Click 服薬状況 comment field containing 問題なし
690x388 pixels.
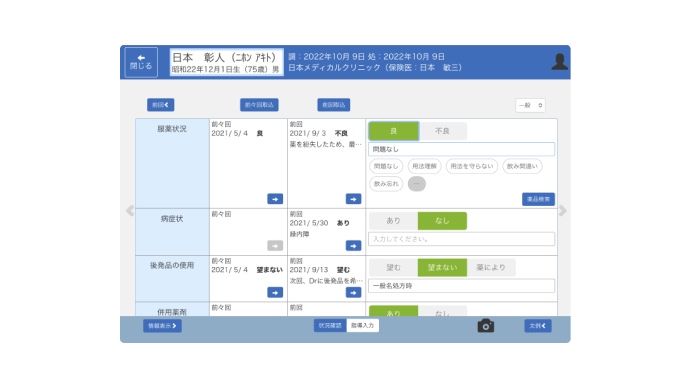coord(462,149)
